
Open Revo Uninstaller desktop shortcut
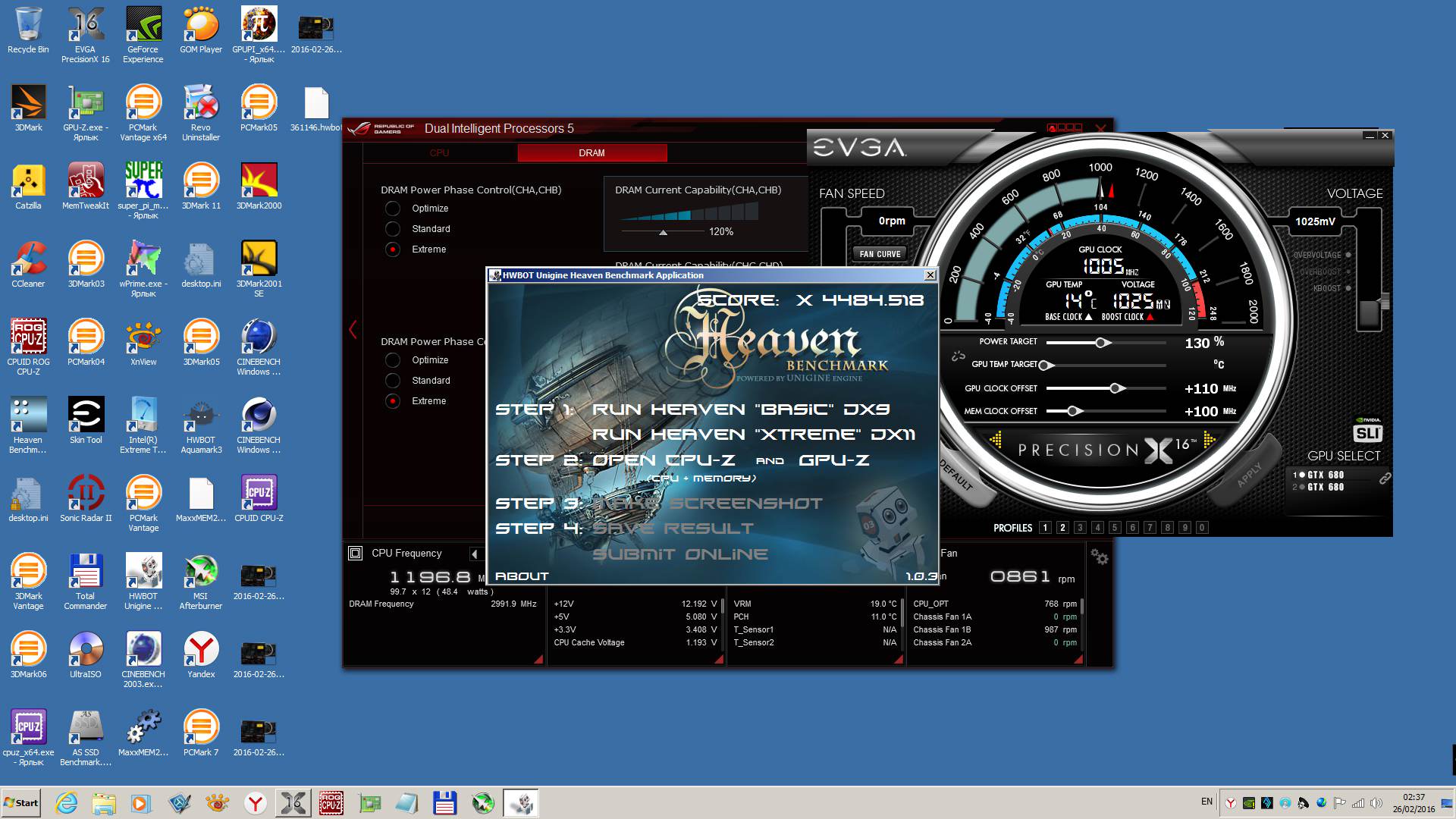pyautogui.click(x=201, y=112)
